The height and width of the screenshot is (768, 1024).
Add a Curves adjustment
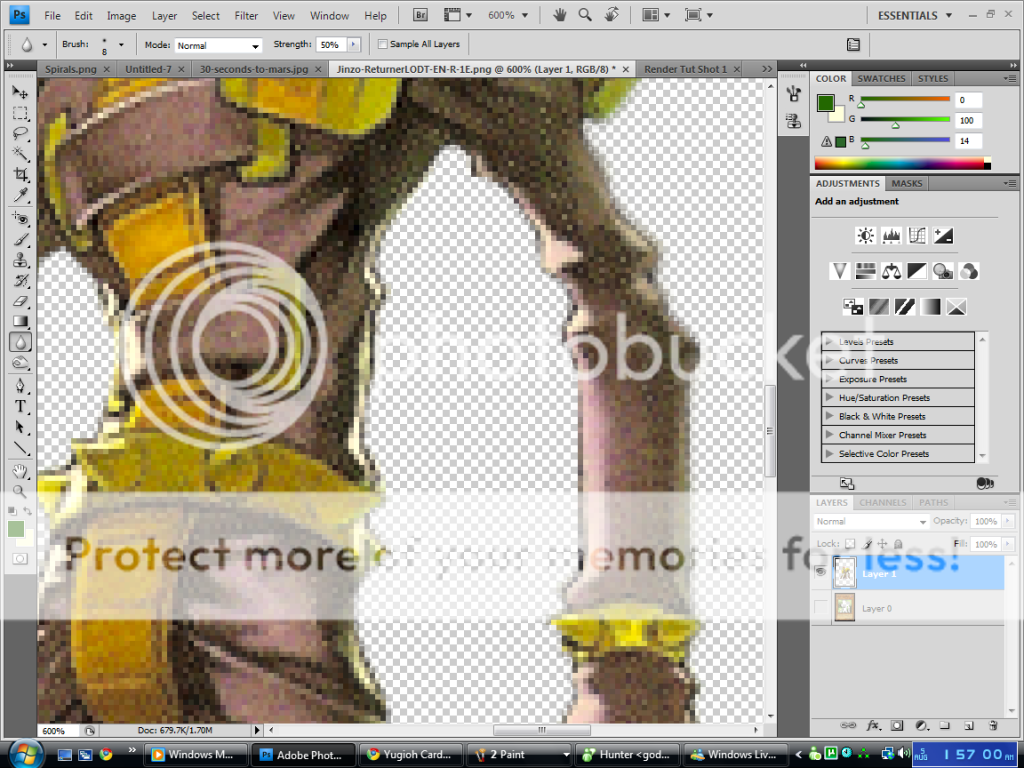[916, 235]
